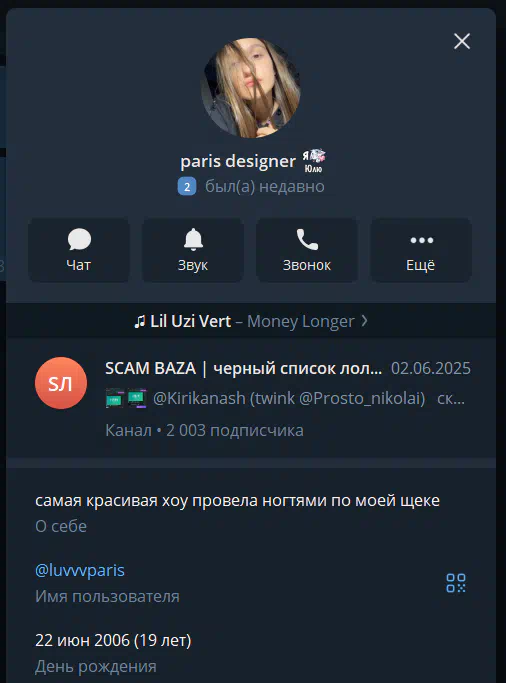Show the QR code for the username
The height and width of the screenshot is (683, 506).
[x=456, y=583]
